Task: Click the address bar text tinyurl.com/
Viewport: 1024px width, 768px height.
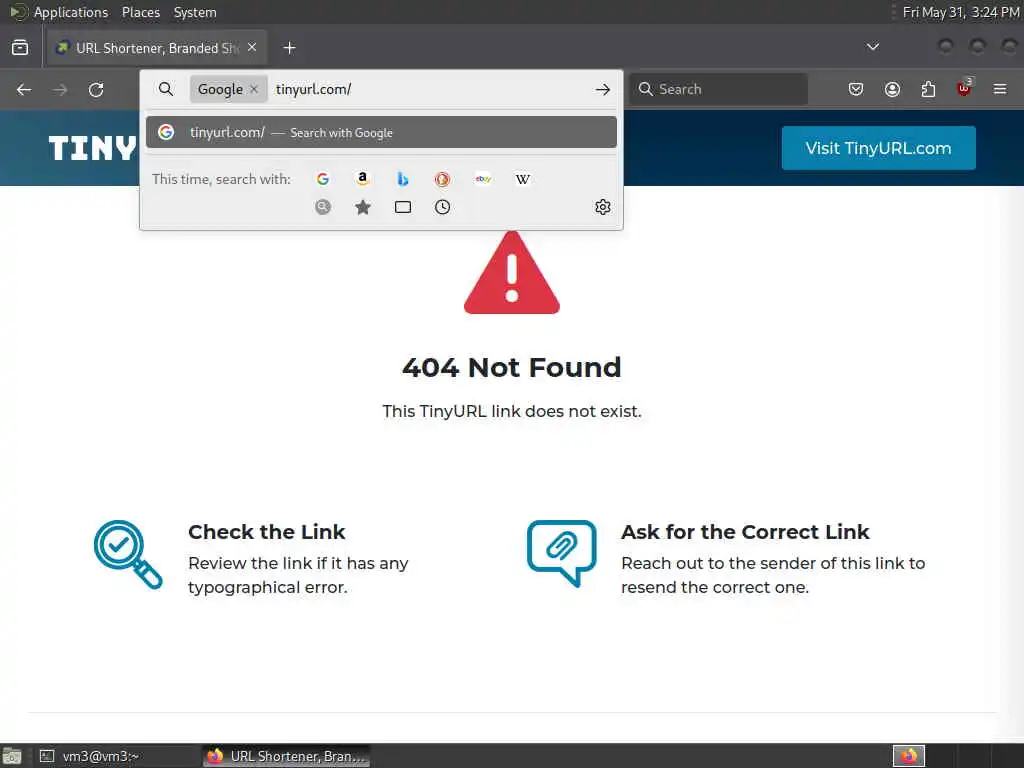Action: pyautogui.click(x=313, y=89)
